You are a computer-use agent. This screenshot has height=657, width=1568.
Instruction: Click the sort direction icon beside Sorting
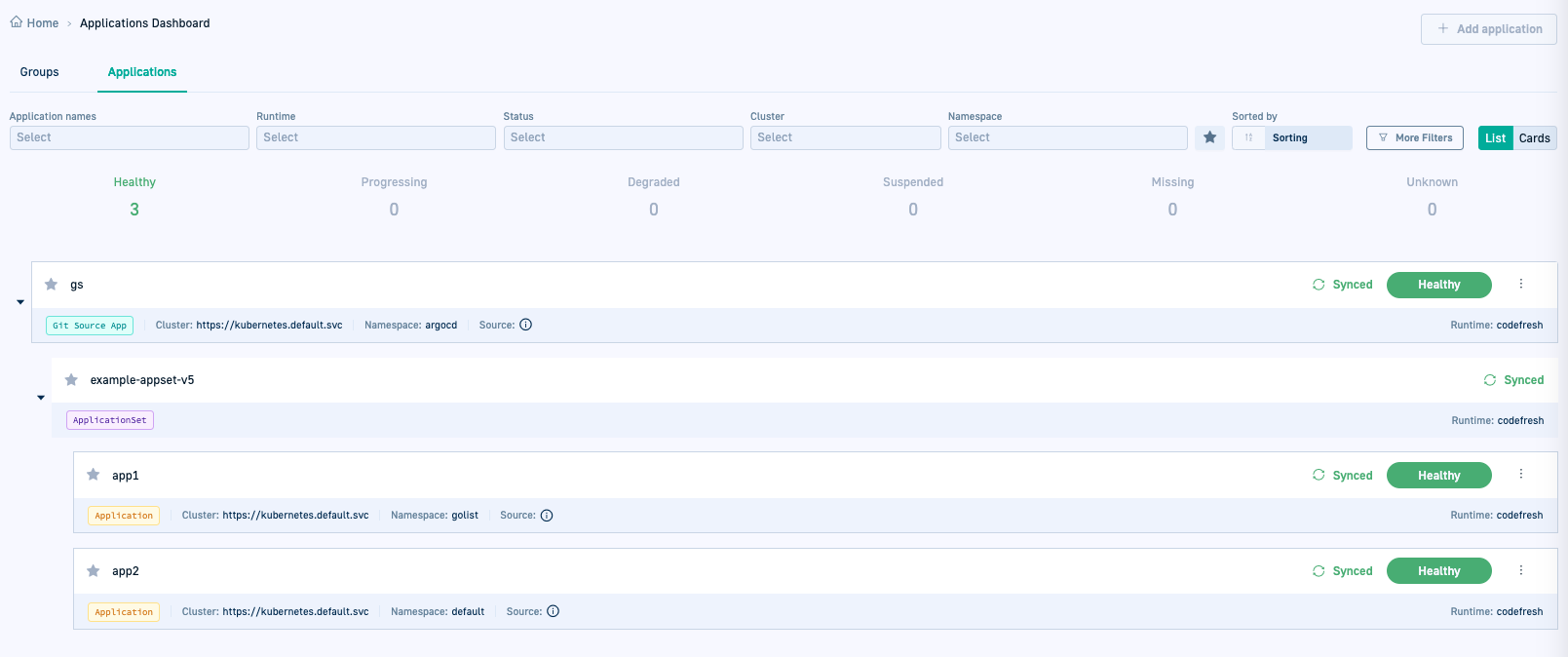pyautogui.click(x=1248, y=137)
